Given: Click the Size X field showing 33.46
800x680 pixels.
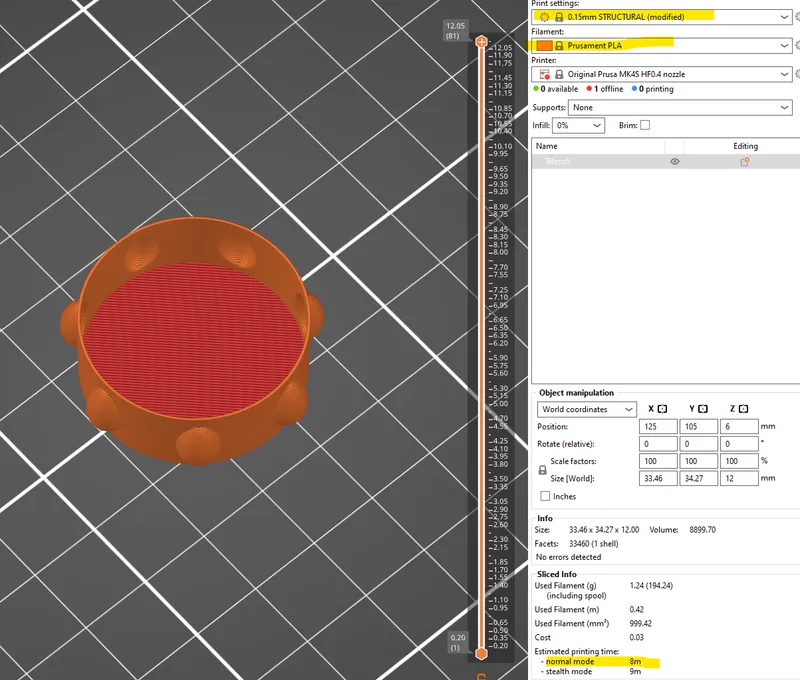Looking at the screenshot, I should [x=658, y=478].
